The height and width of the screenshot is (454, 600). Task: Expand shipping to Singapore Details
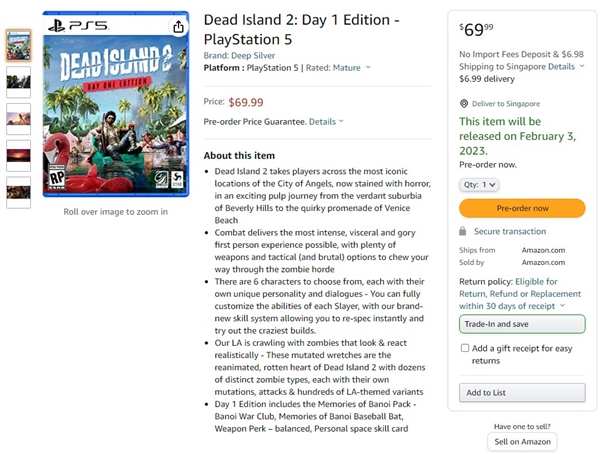(566, 67)
